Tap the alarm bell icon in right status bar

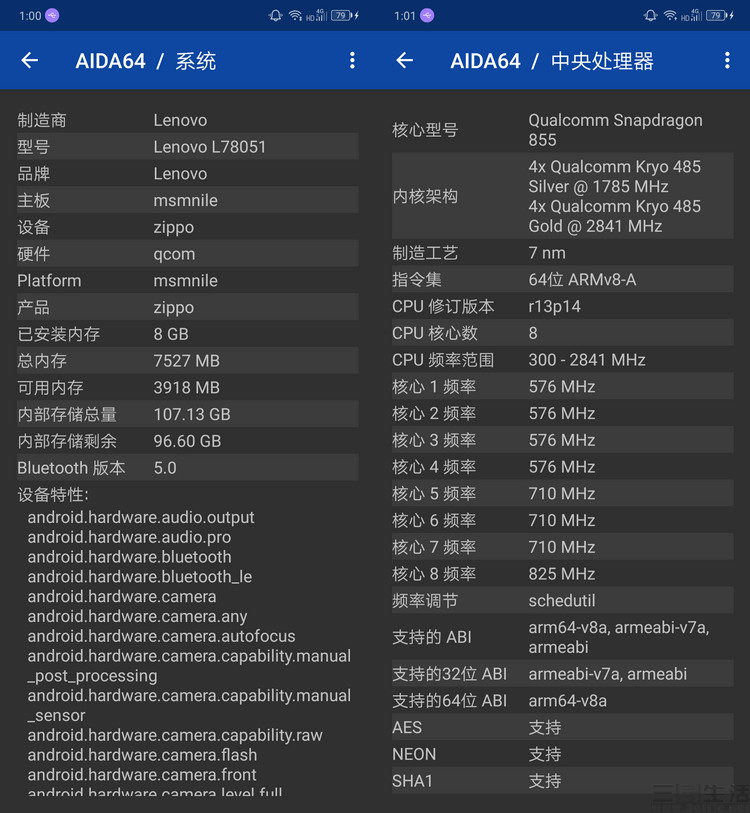click(650, 16)
